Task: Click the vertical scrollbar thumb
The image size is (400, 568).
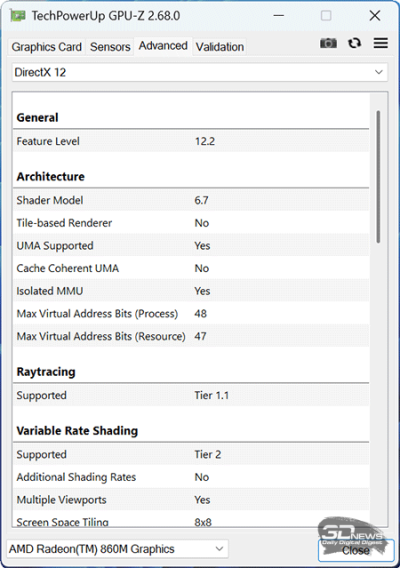Action: pyautogui.click(x=378, y=177)
